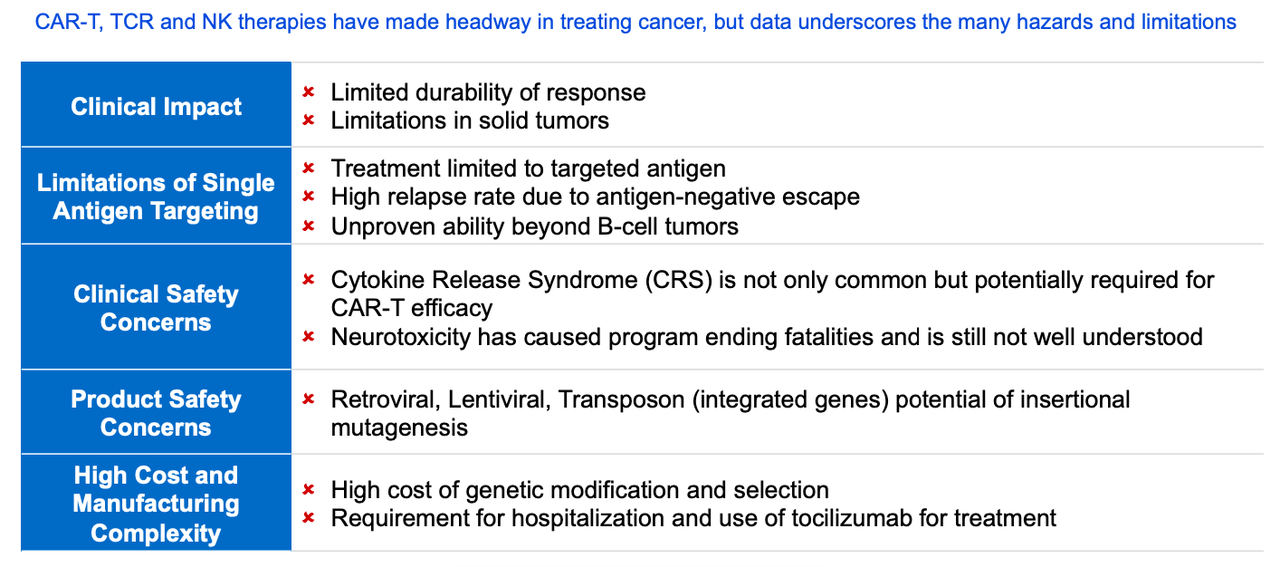Click the 'Product Safety Concerns' blue cell
Viewport: 1280px width, 567px height.
tap(156, 412)
